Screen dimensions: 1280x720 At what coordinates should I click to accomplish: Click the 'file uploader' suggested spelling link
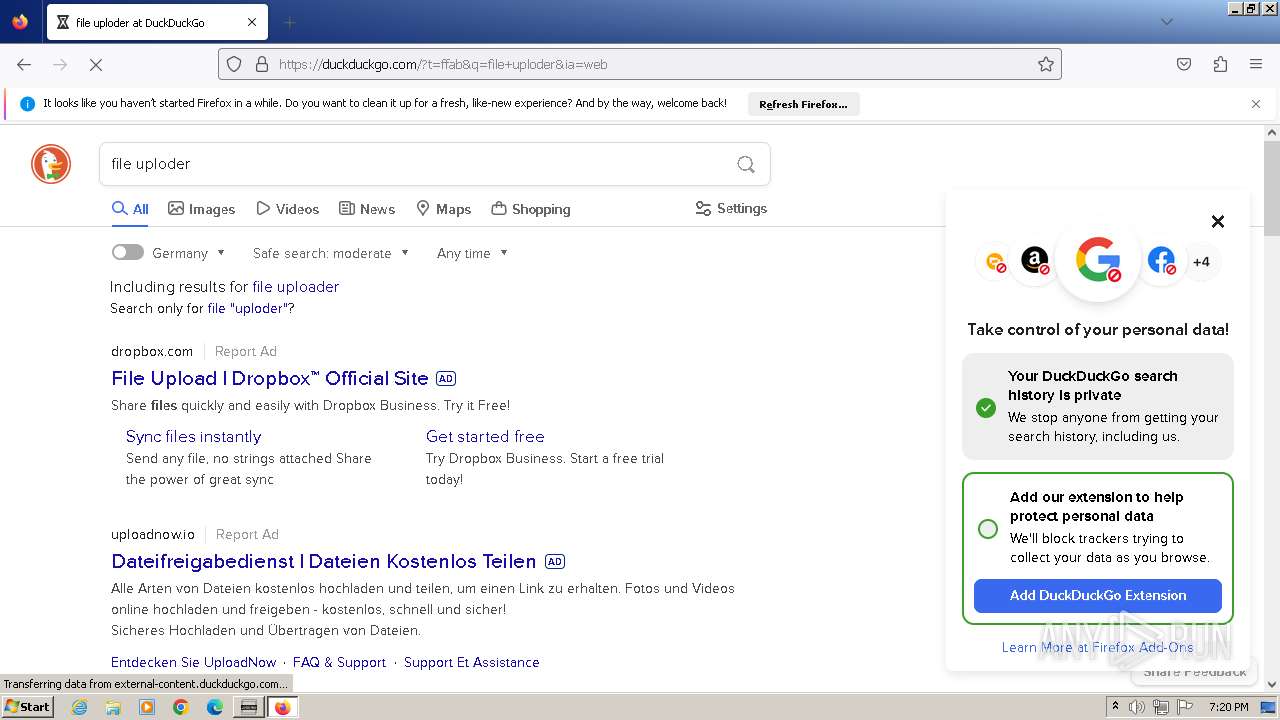click(295, 286)
